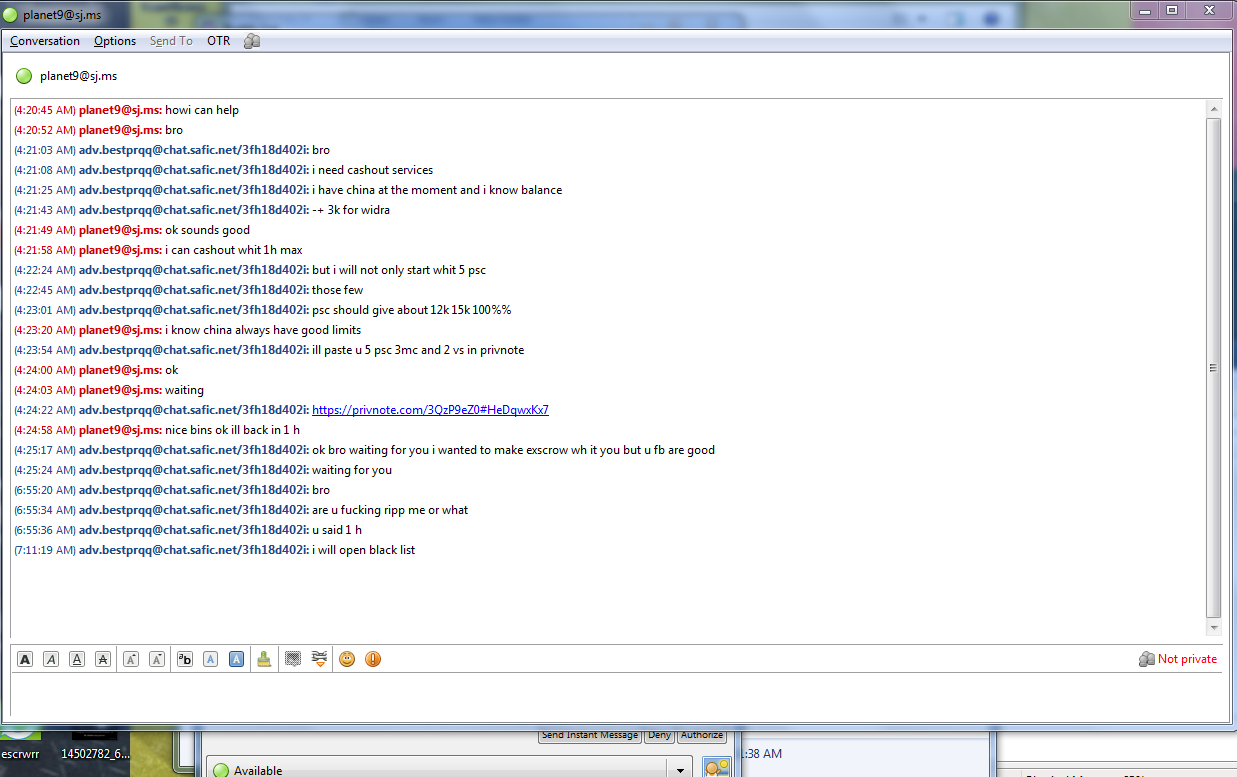Click Authorize in the background window
1237x777 pixels.
pyautogui.click(x=702, y=735)
